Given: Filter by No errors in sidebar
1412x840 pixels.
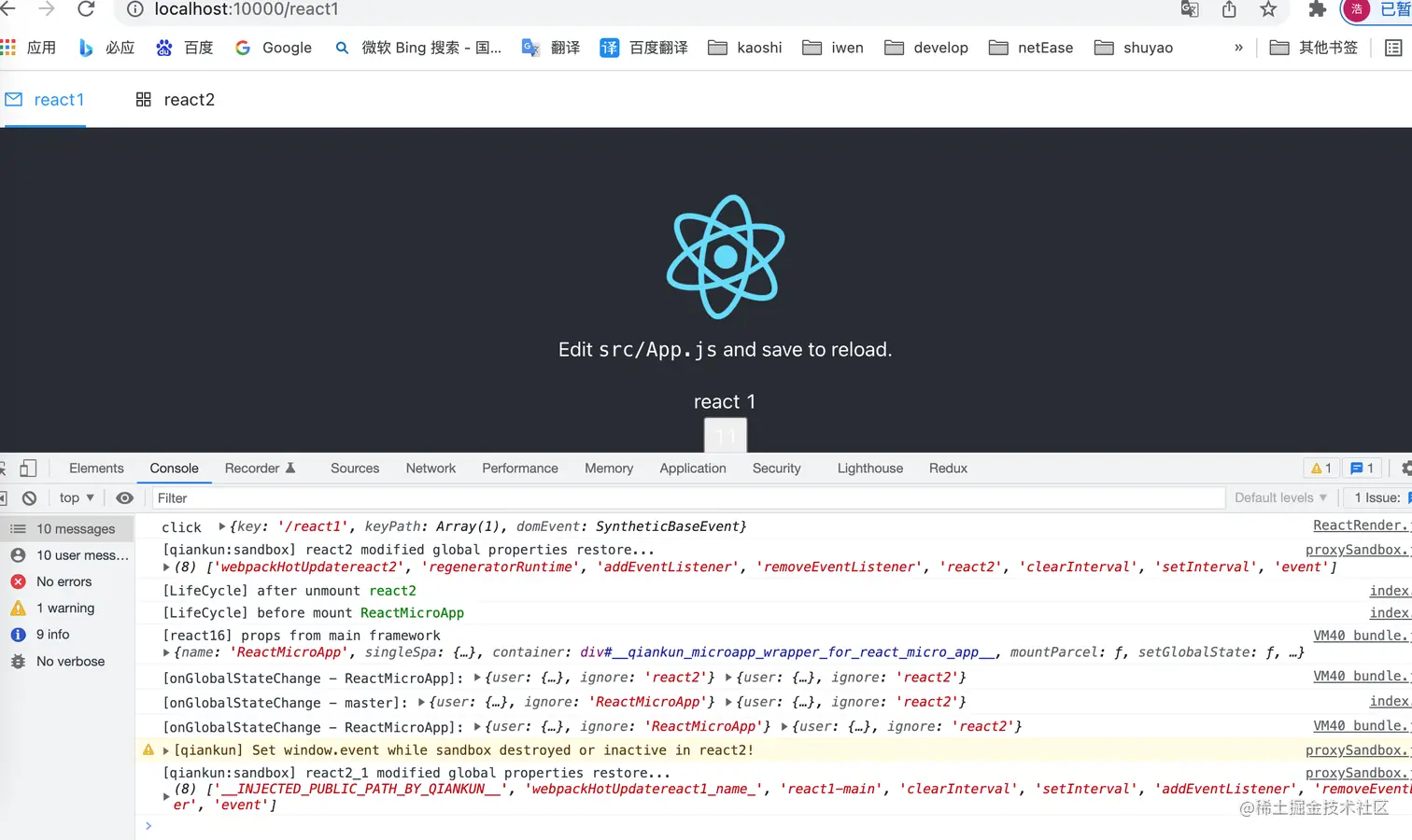Looking at the screenshot, I should [x=67, y=581].
